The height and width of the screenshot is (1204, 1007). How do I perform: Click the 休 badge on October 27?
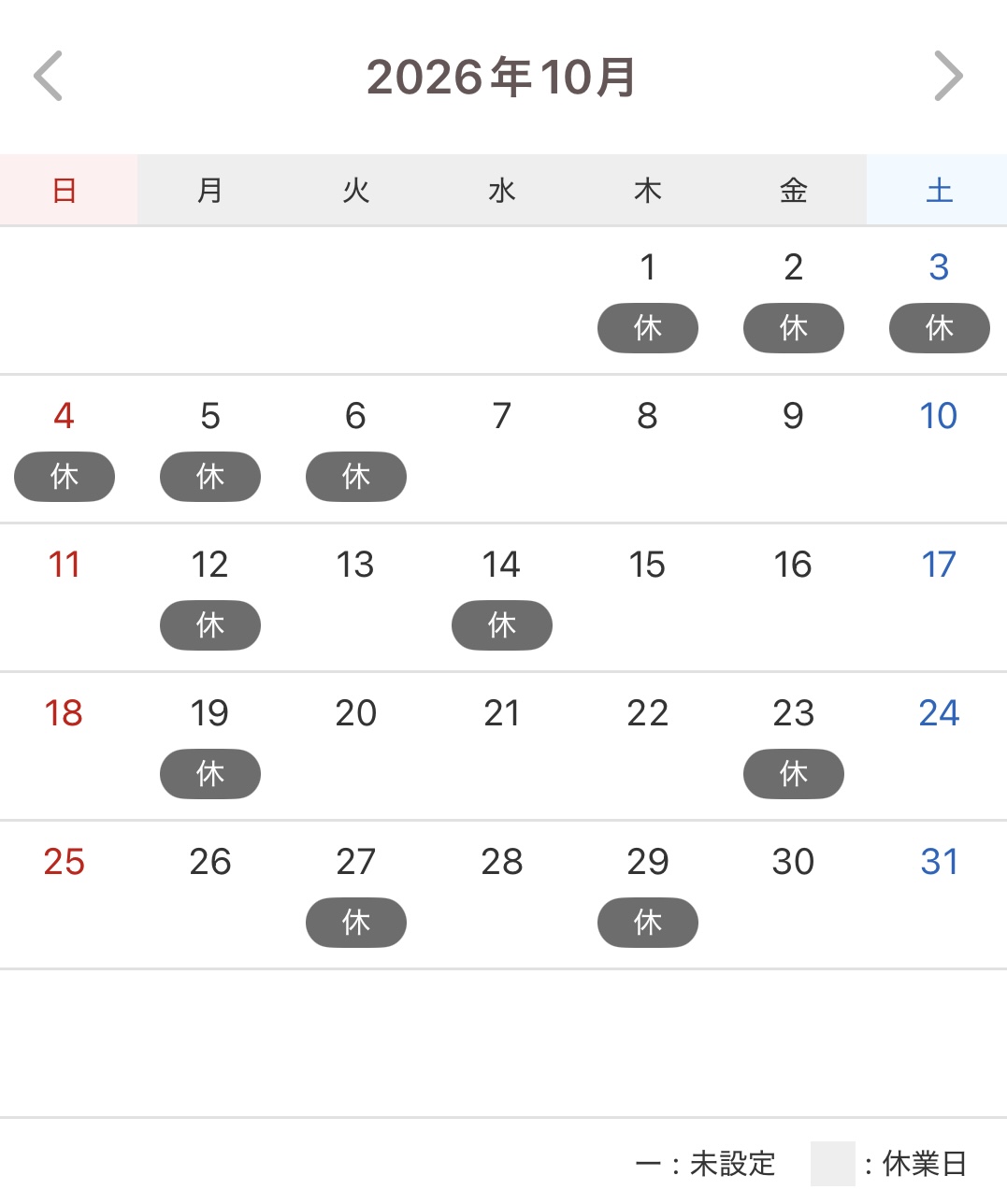click(x=356, y=923)
